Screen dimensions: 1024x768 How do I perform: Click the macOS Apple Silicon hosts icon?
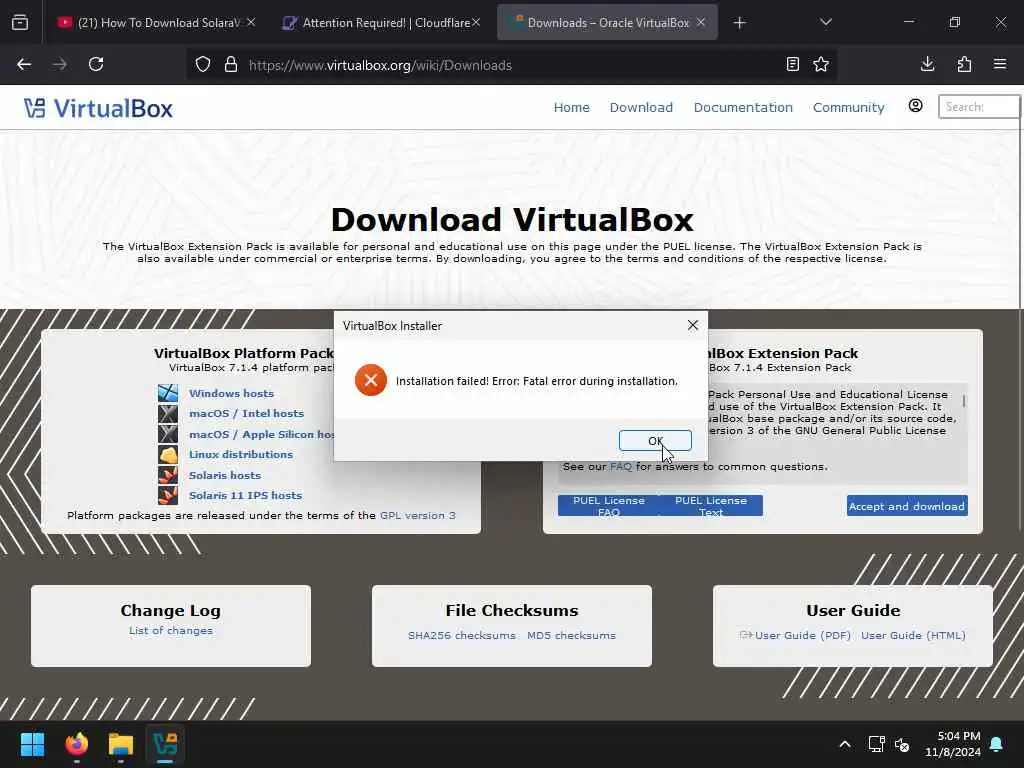pyautogui.click(x=168, y=434)
